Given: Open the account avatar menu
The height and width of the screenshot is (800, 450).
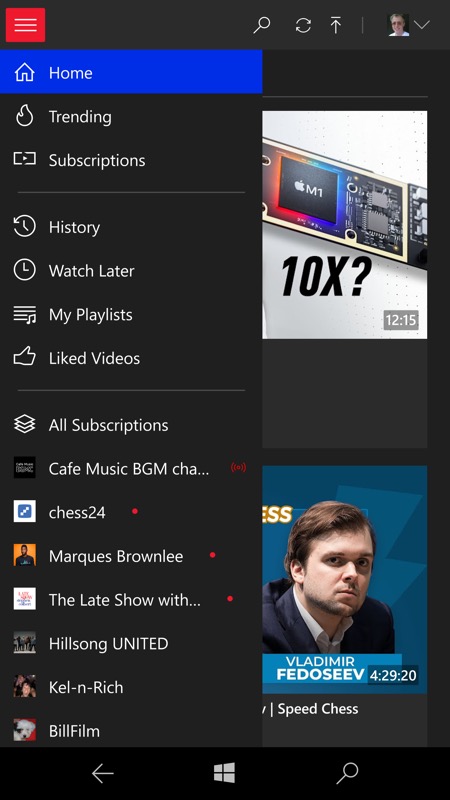Looking at the screenshot, I should tap(398, 24).
